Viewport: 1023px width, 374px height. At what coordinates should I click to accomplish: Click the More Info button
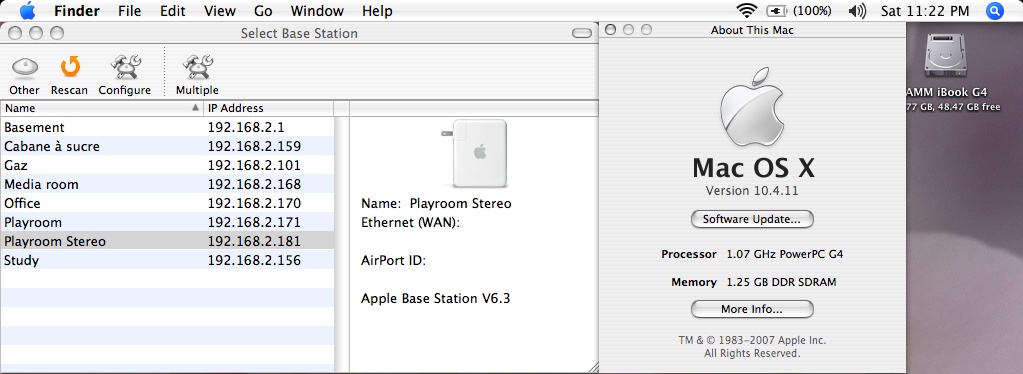(752, 309)
